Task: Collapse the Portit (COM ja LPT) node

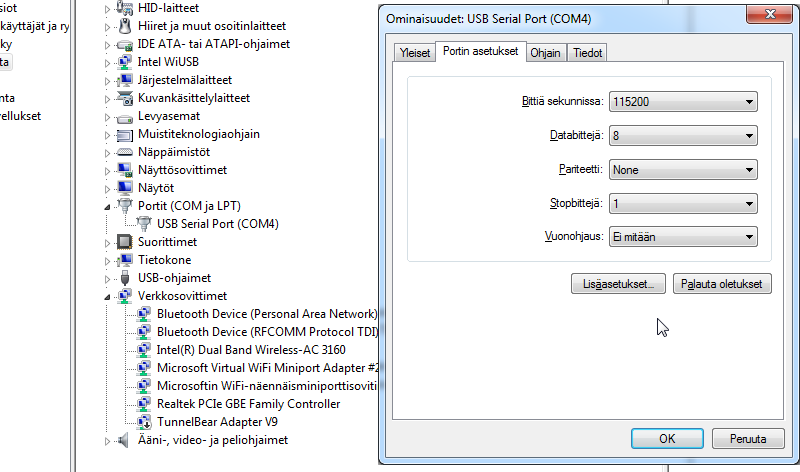Action: click(x=108, y=206)
